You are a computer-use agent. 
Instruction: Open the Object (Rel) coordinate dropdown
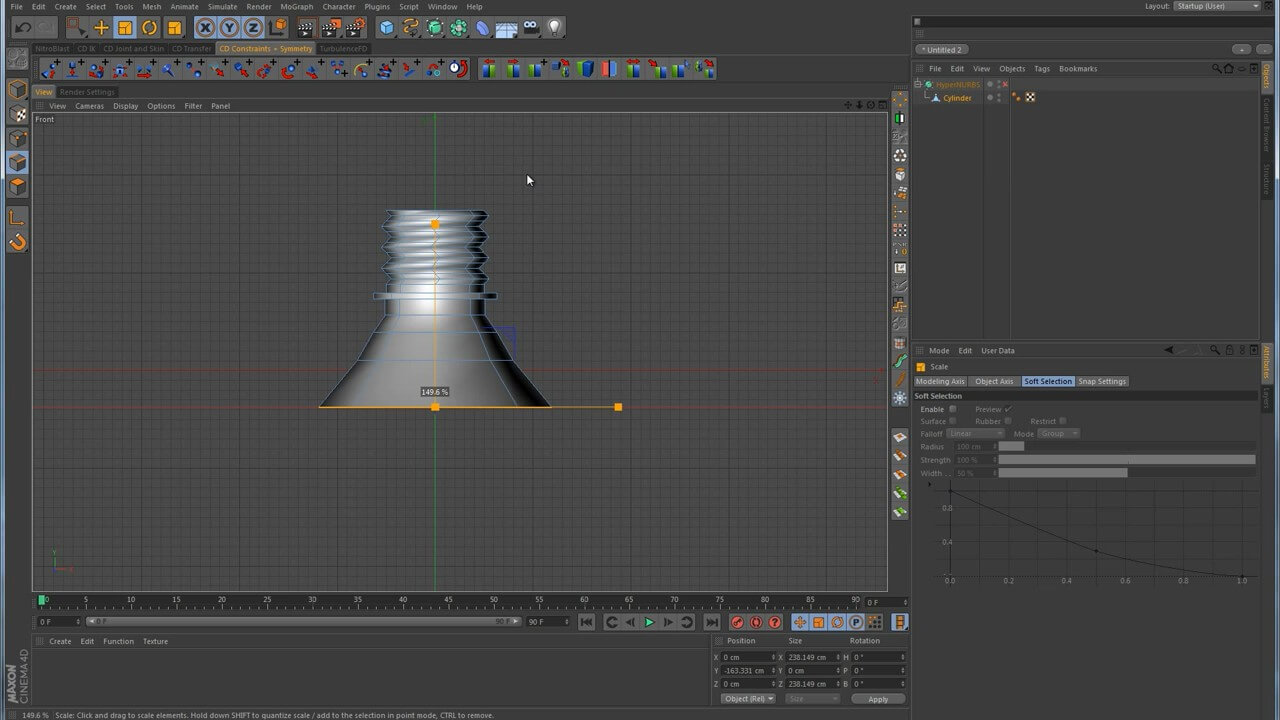(x=748, y=699)
